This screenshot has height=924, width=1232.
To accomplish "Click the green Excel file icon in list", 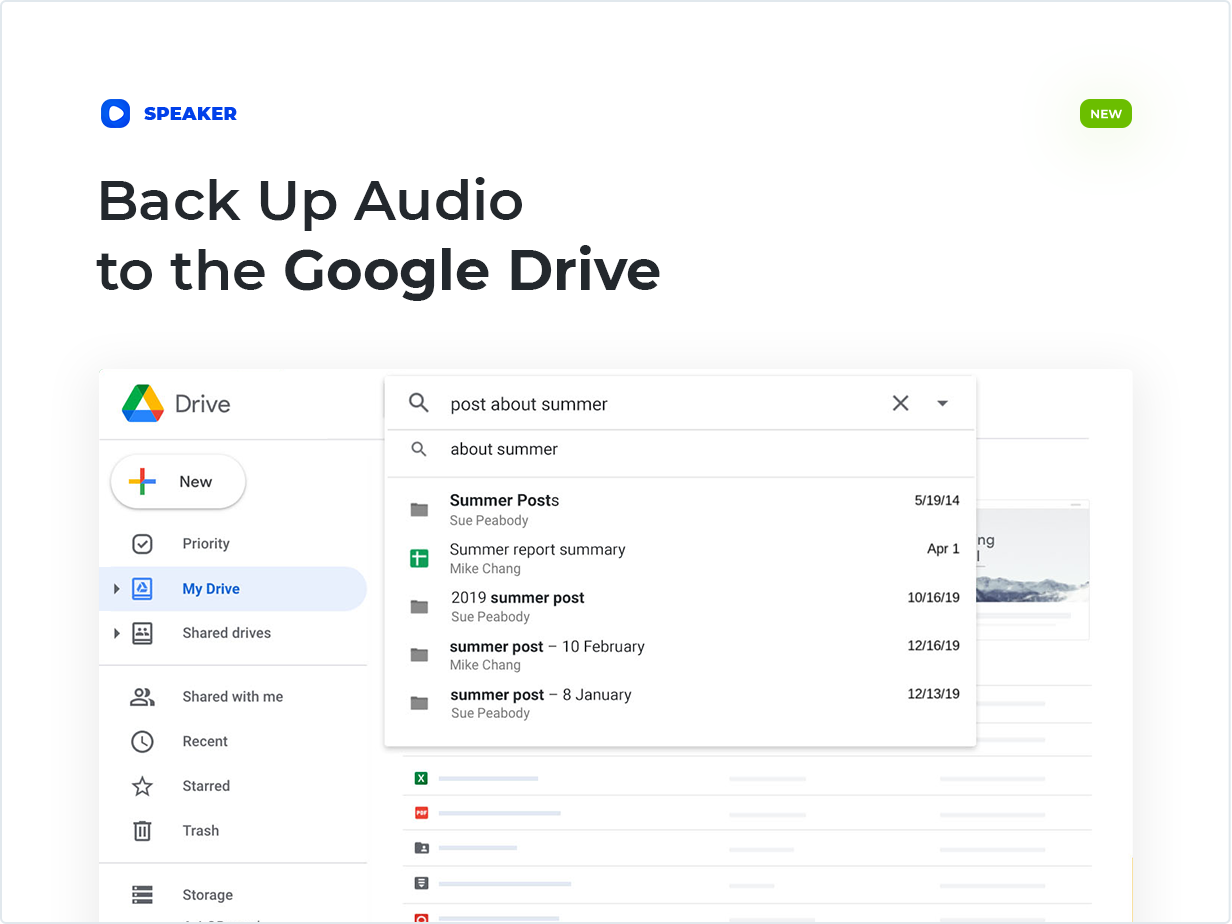I will 421,778.
